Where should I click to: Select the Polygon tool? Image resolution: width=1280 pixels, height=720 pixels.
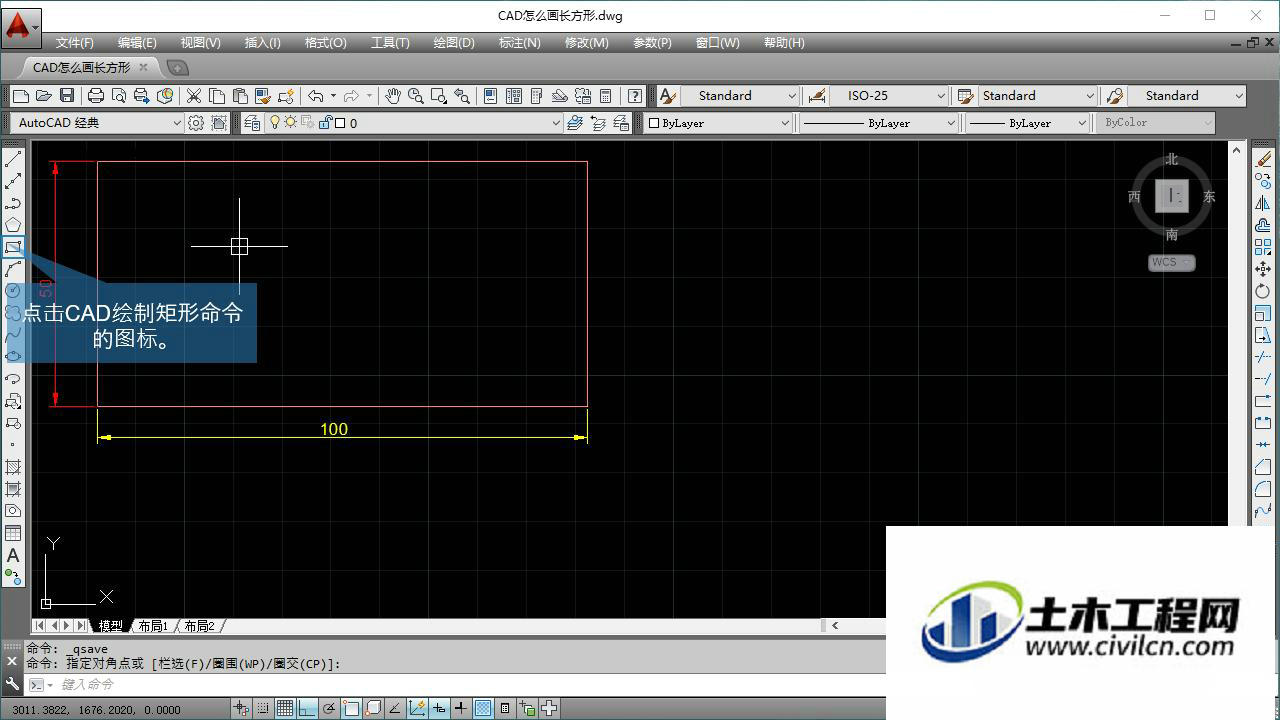(x=13, y=225)
